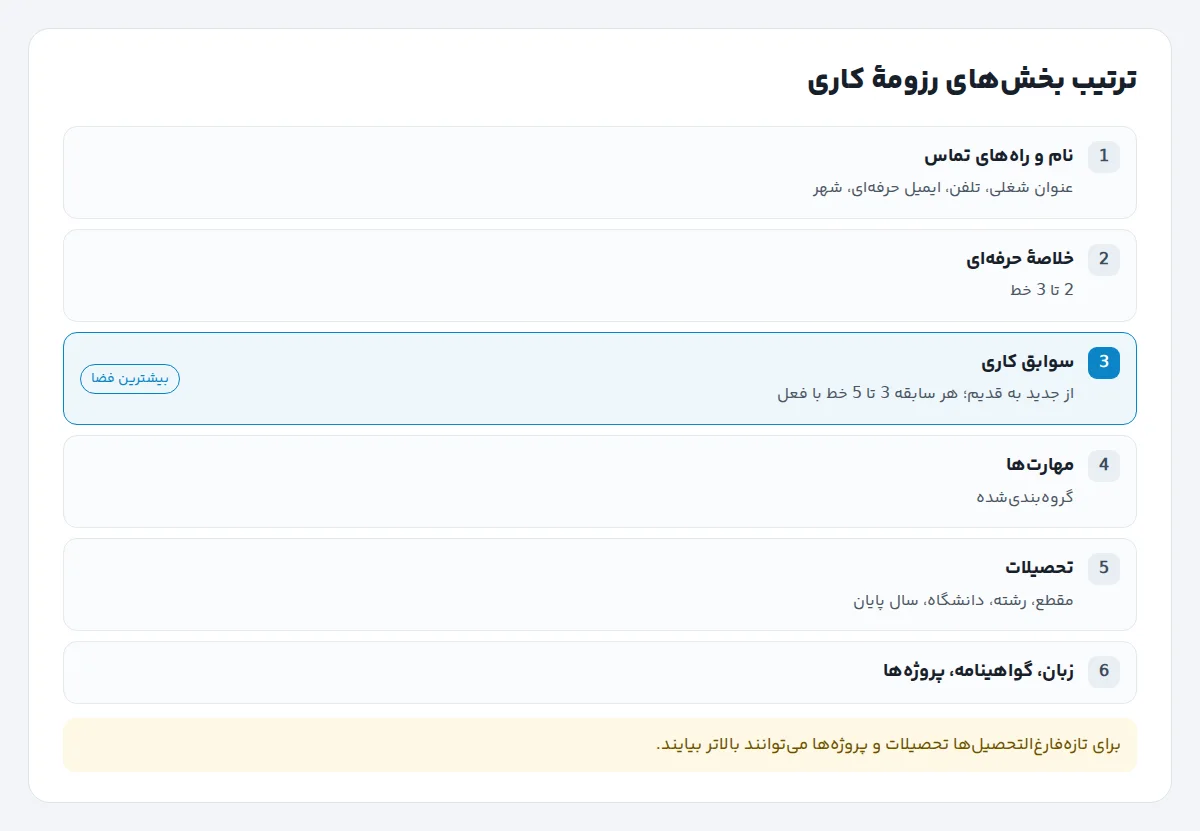The image size is (1200, 831).
Task: Click the page title «ترتیب بخش‌های رزومهٔ کاری»
Action: pyautogui.click(x=972, y=80)
